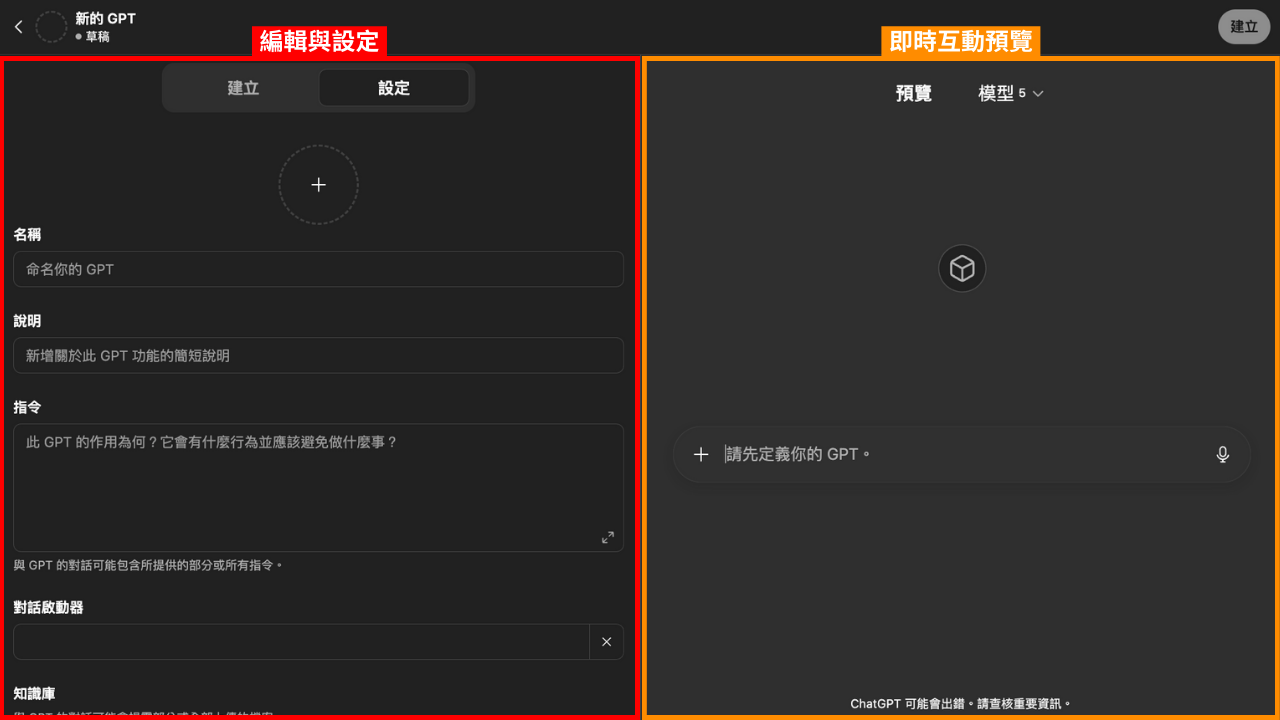Click the ChatGPT 可能會出錯 disclaimer text
The height and width of the screenshot is (720, 1280).
point(960,704)
